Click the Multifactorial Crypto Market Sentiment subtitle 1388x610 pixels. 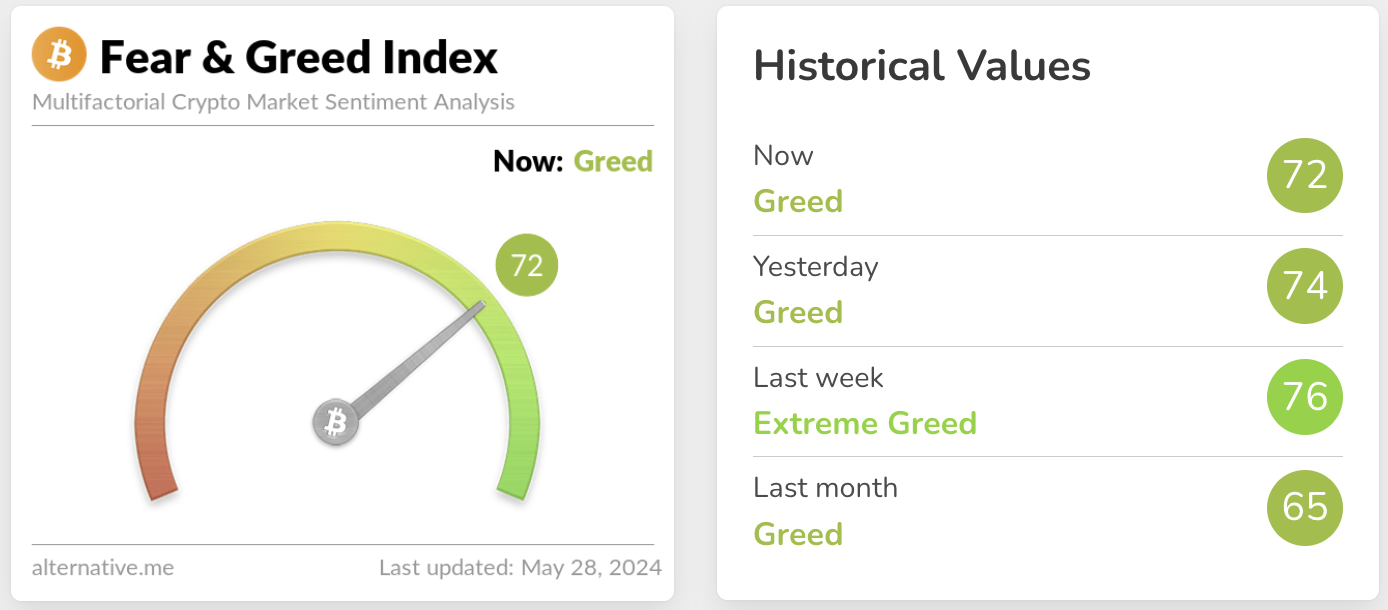pyautogui.click(x=273, y=102)
